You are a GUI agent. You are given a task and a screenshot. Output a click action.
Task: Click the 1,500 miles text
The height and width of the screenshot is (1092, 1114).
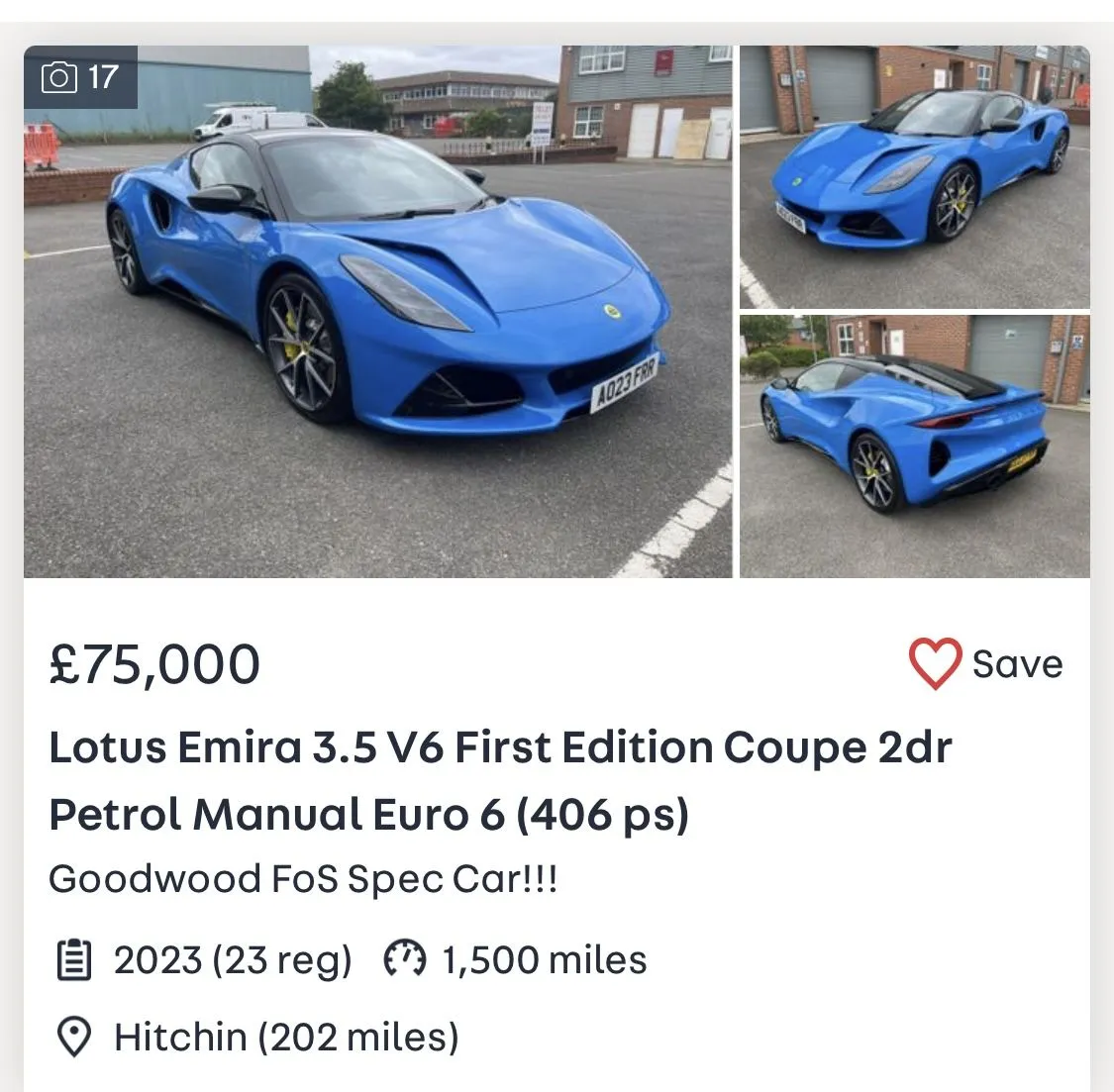click(x=544, y=959)
